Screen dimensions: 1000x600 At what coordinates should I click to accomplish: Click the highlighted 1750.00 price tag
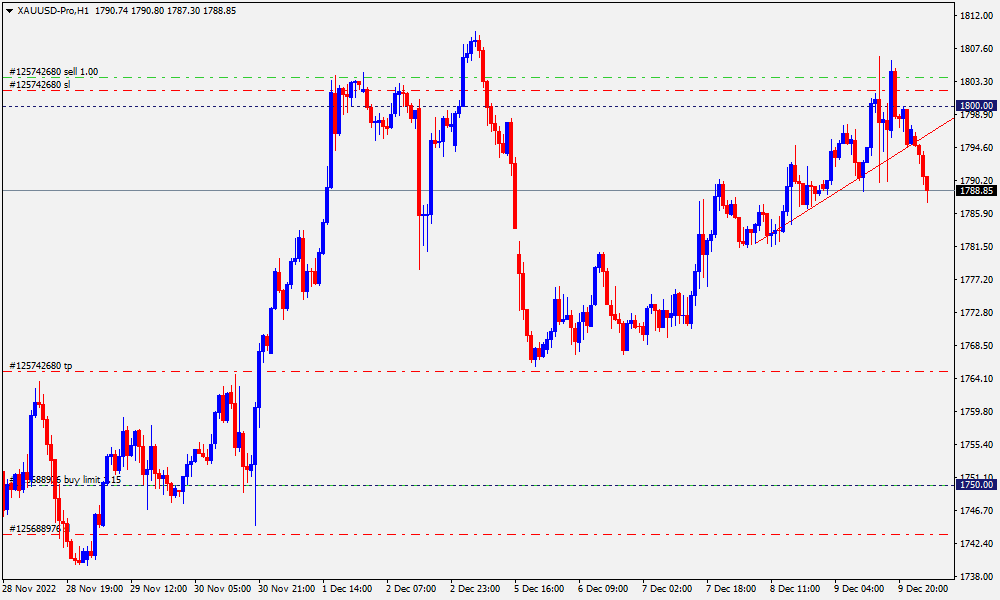976,485
